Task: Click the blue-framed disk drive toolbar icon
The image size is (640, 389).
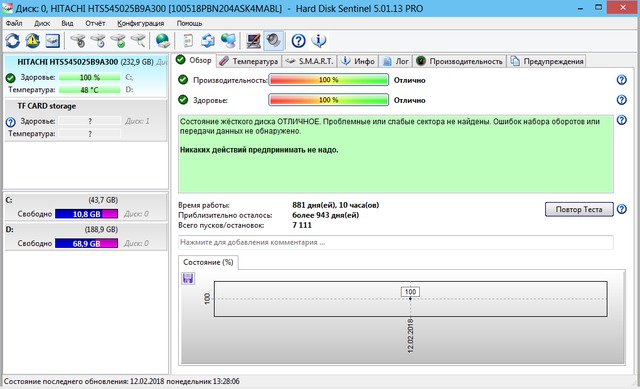Action: [x=53, y=41]
